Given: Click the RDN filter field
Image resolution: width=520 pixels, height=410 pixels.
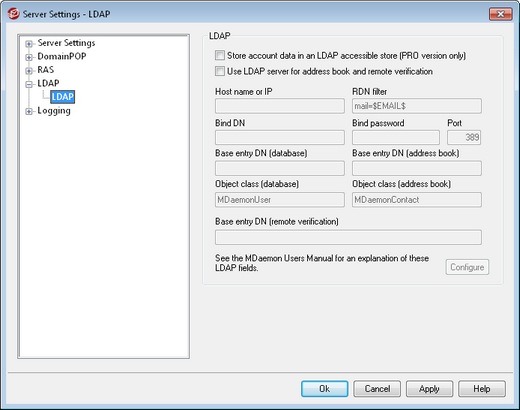Looking at the screenshot, I should [x=417, y=106].
